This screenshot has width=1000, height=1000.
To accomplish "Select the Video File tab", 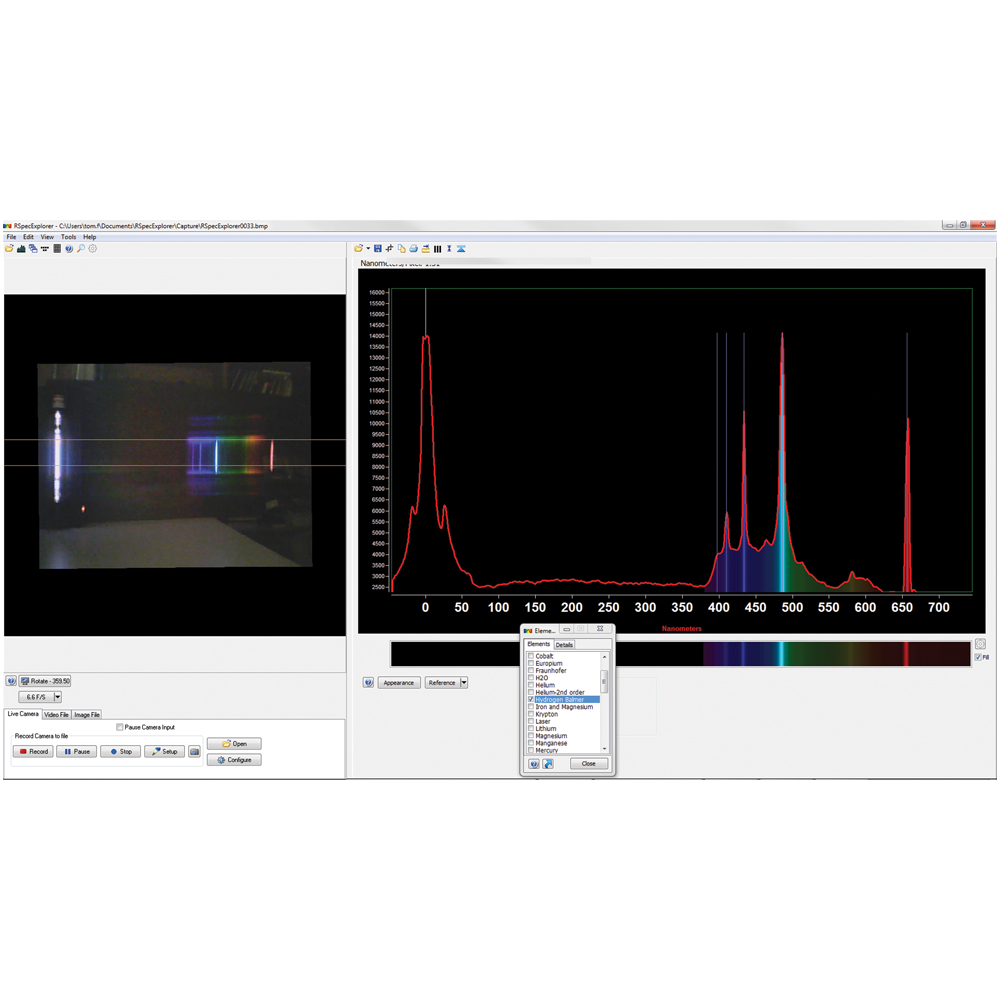I will [56, 714].
